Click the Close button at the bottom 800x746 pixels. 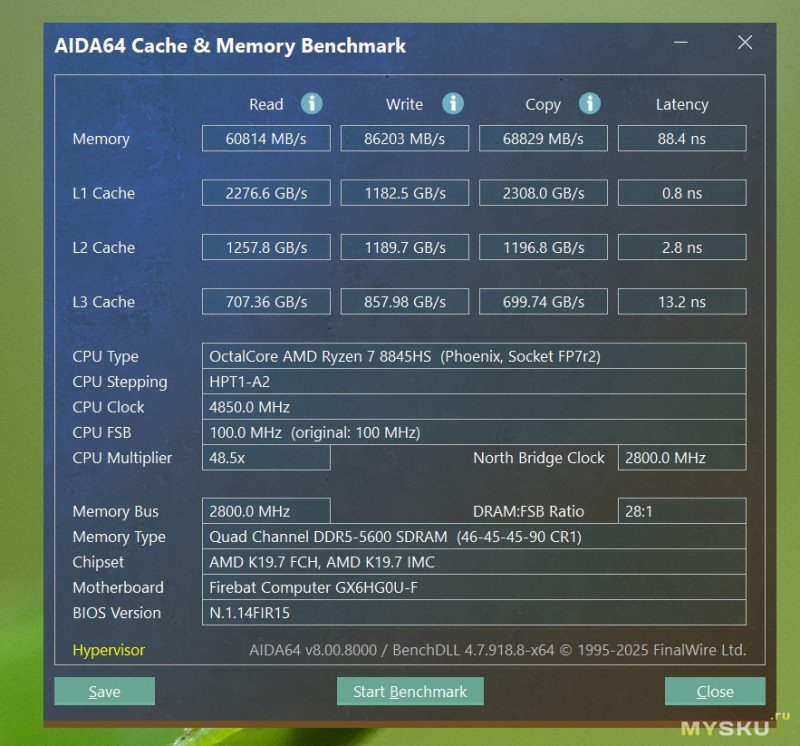tap(715, 692)
